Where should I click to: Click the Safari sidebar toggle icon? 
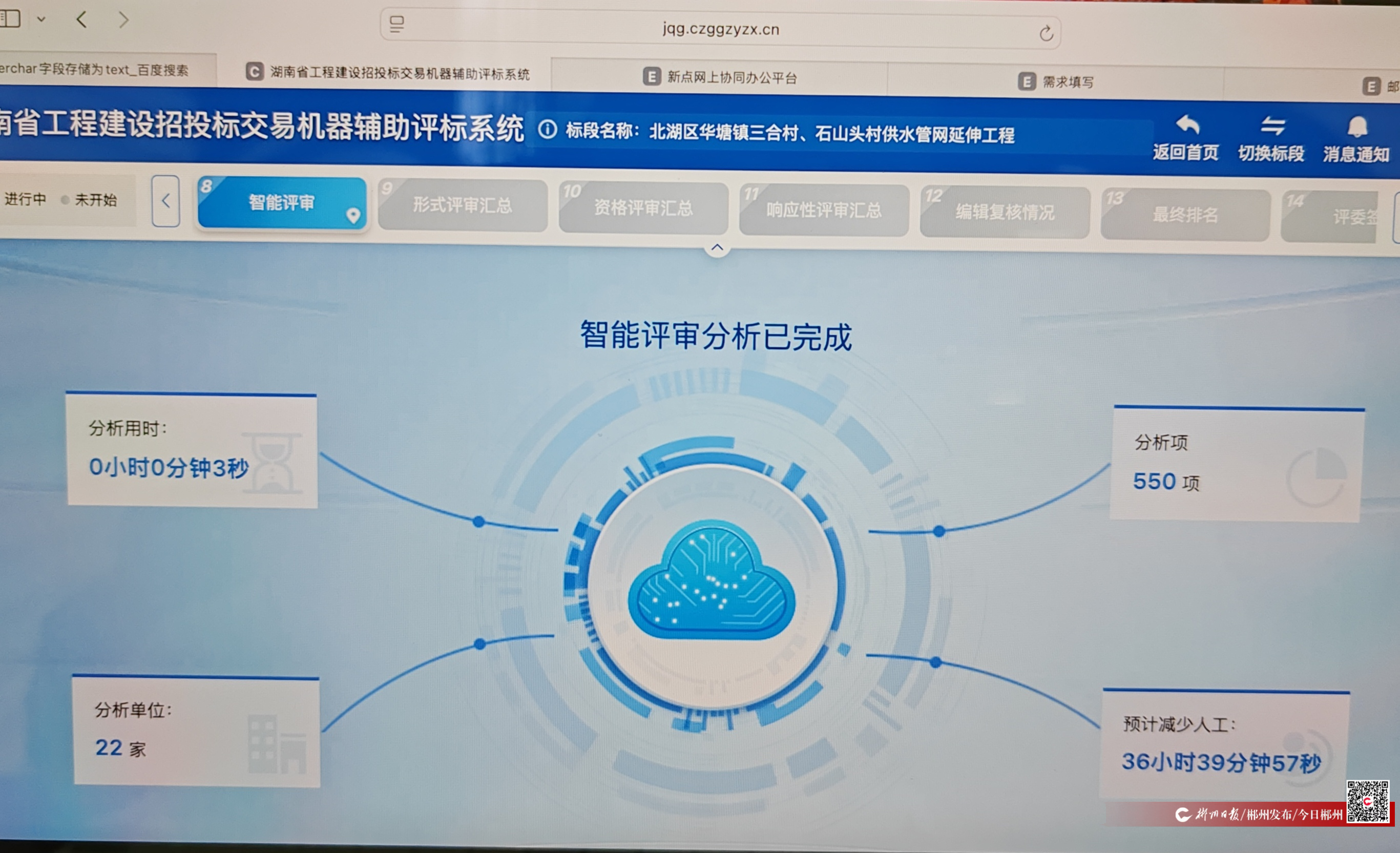pos(10,19)
